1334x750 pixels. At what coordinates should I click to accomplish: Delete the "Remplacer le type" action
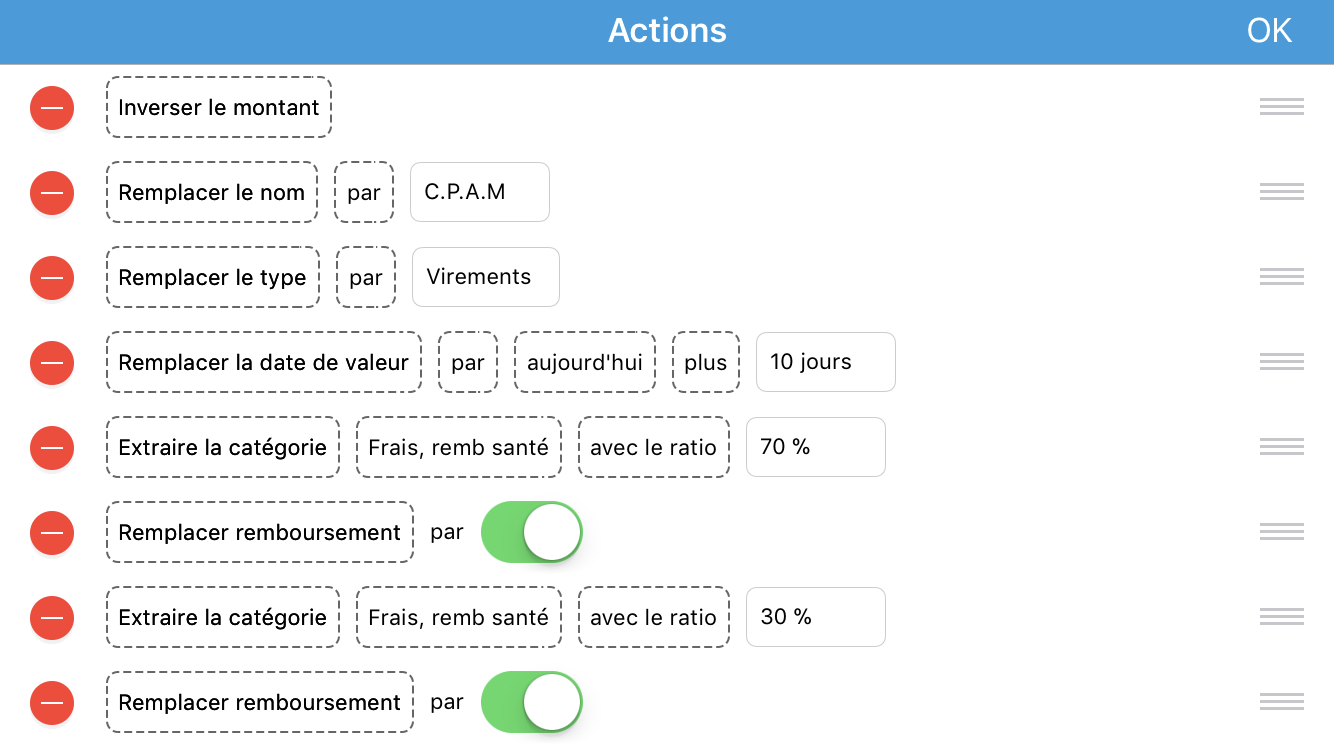[x=52, y=277]
